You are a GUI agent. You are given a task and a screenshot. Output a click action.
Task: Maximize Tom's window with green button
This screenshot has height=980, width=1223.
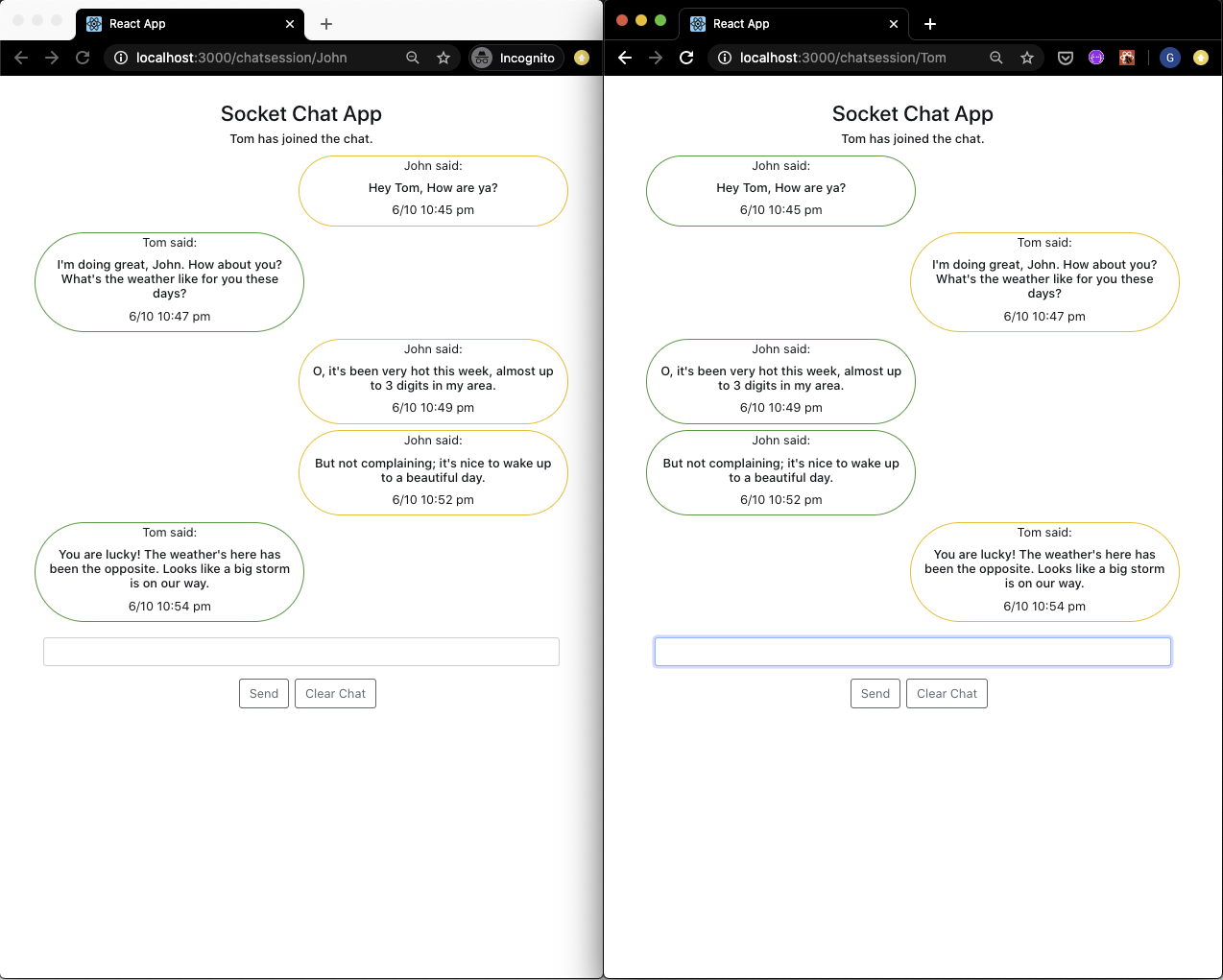(660, 20)
